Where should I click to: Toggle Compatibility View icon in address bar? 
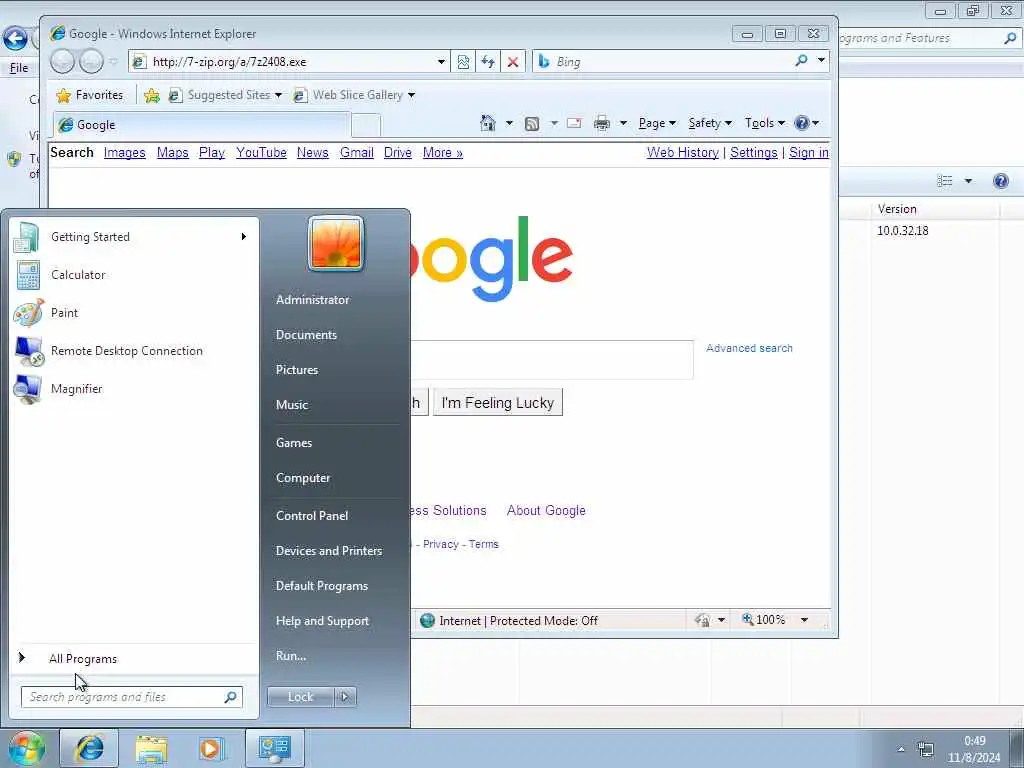point(463,62)
